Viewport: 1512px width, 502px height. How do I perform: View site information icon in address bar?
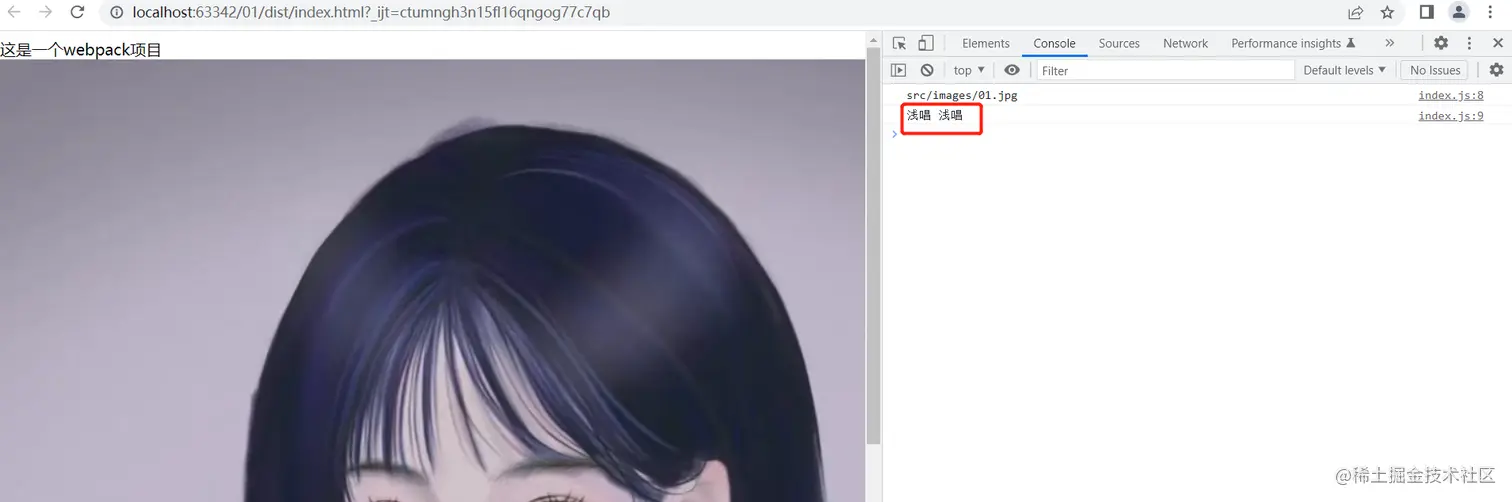point(116,13)
